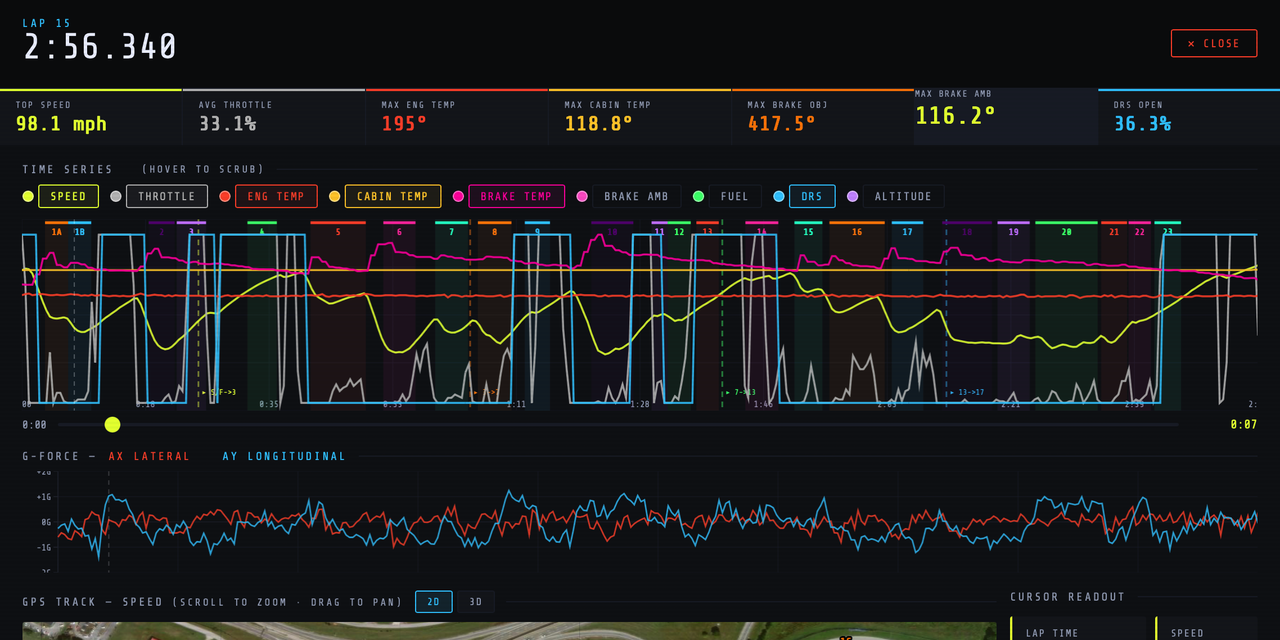This screenshot has width=1280, height=640.
Task: Select the TOP SPEED stat card
Action: tap(91, 117)
